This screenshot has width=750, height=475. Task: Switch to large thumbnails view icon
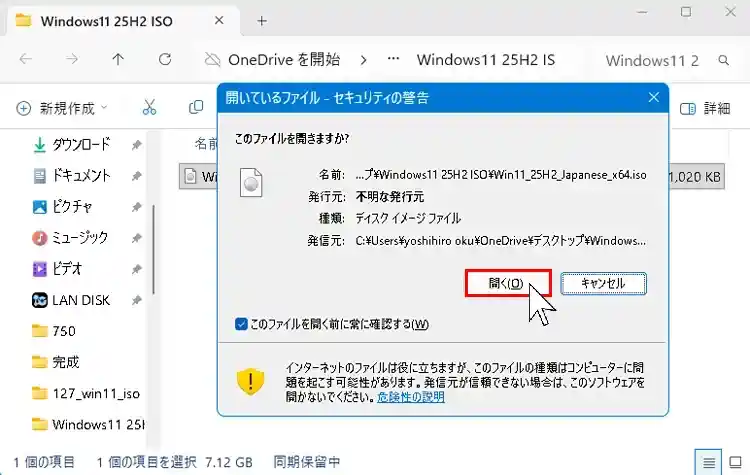735,462
